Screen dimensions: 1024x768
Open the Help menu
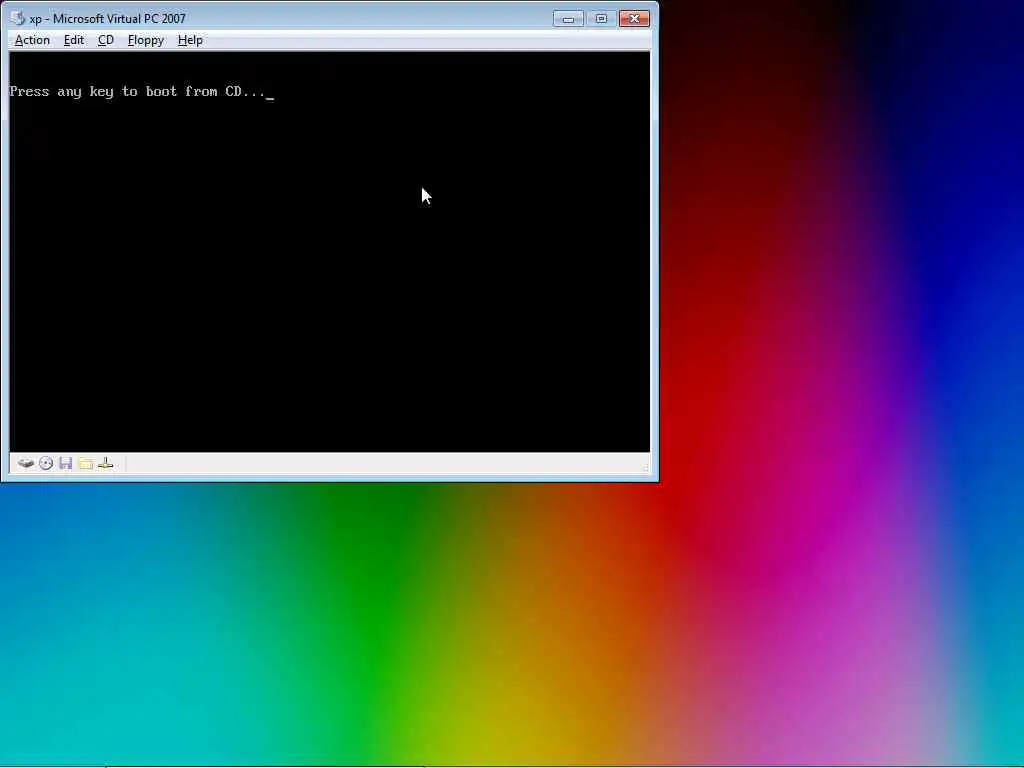click(190, 40)
